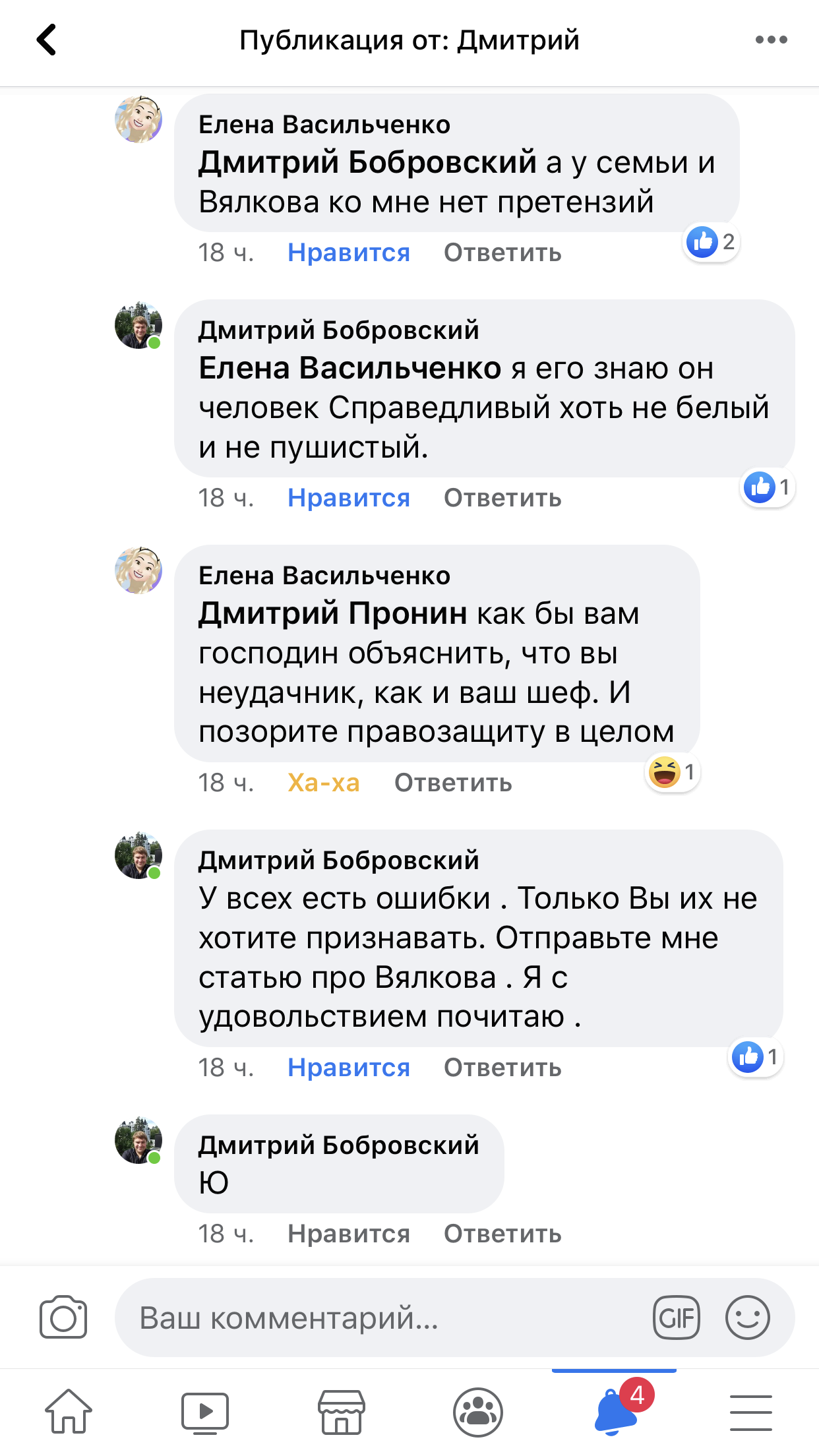Toggle the 'Ха-ха' reaction on Elena's comment
819x1456 pixels.
point(324,783)
